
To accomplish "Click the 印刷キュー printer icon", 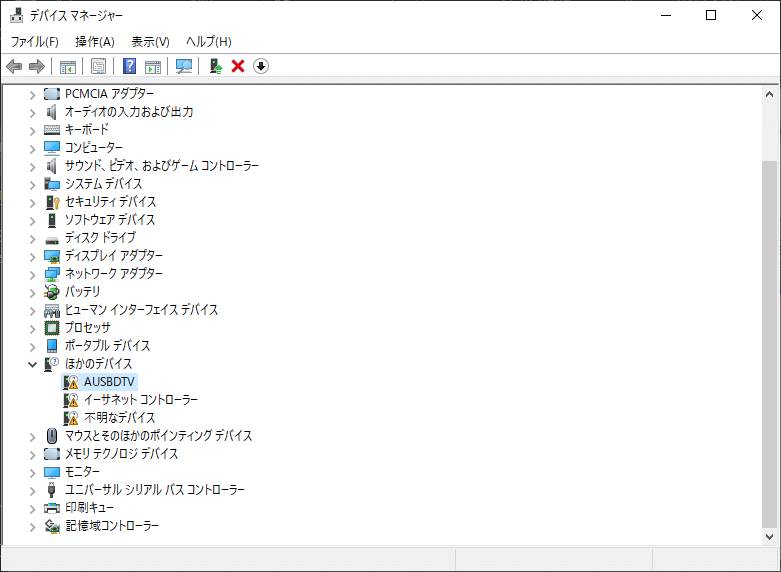I will (x=52, y=508).
